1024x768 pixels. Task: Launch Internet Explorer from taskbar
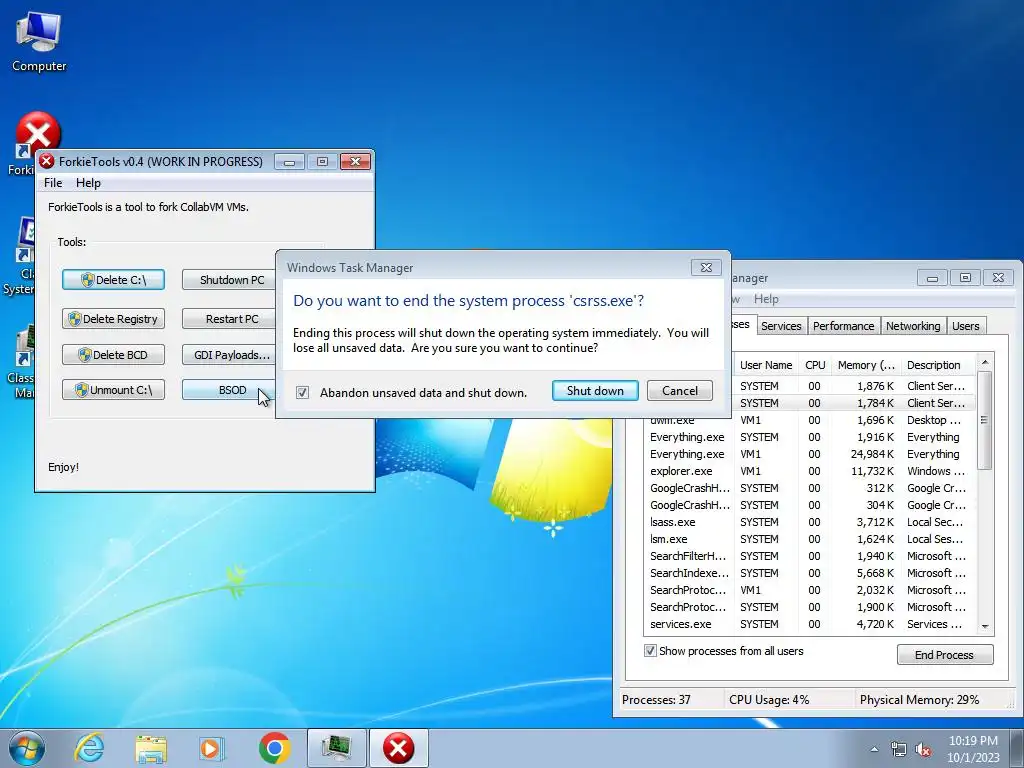[89, 748]
